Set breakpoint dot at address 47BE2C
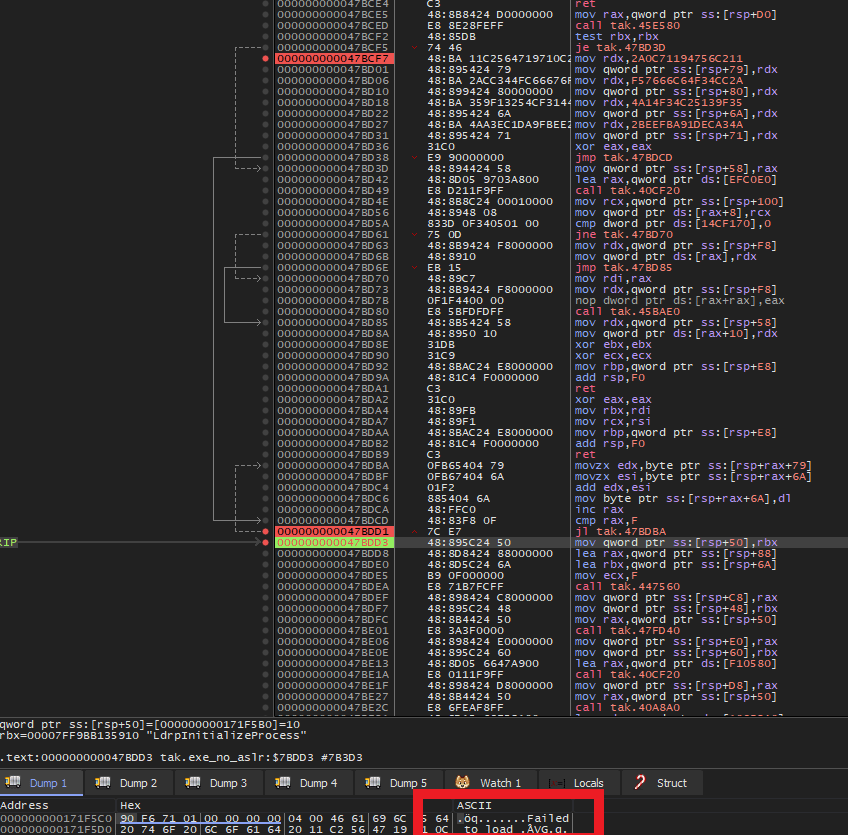Screen dimensions: 848x835 265,707
